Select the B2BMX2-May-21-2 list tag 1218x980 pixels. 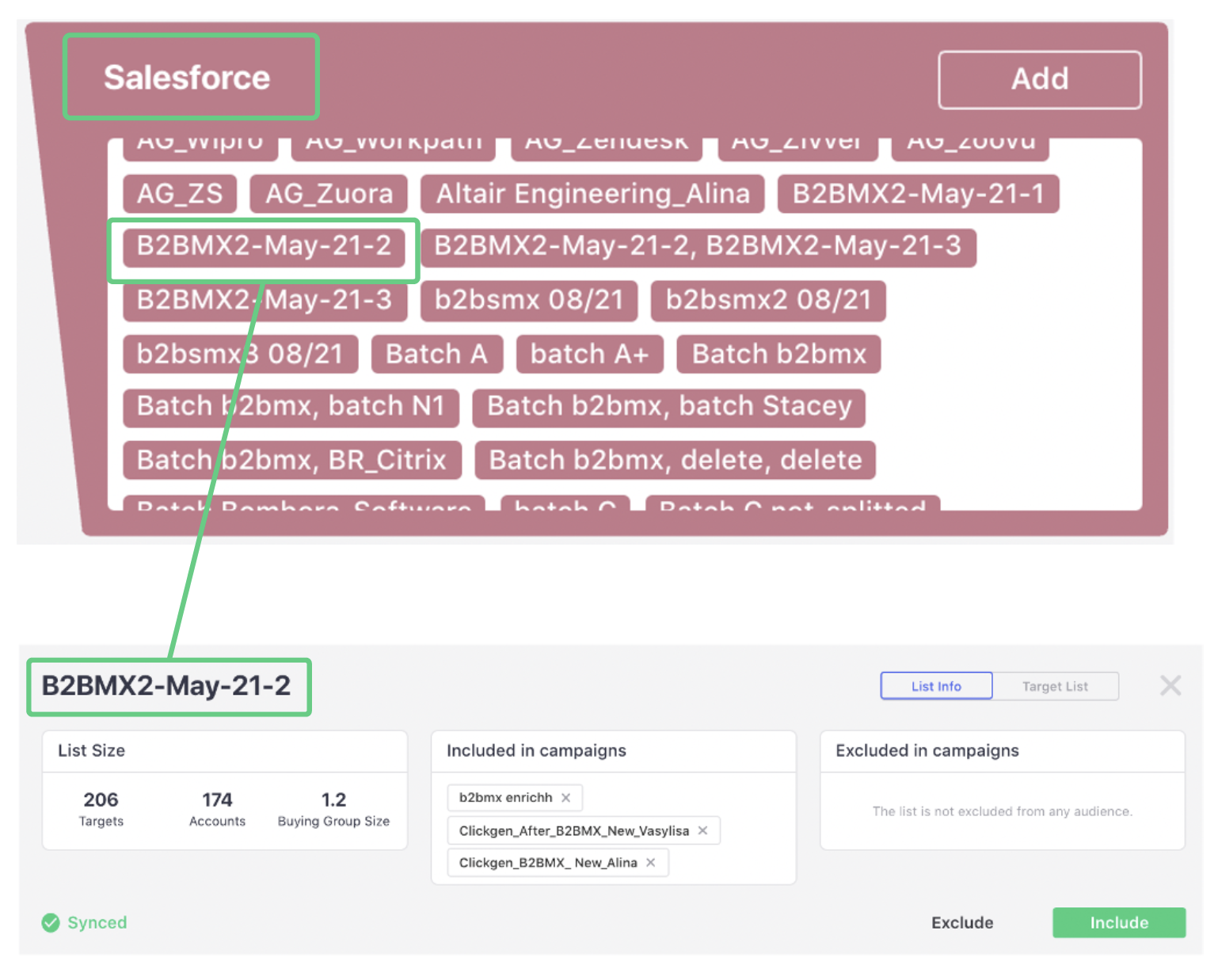264,246
